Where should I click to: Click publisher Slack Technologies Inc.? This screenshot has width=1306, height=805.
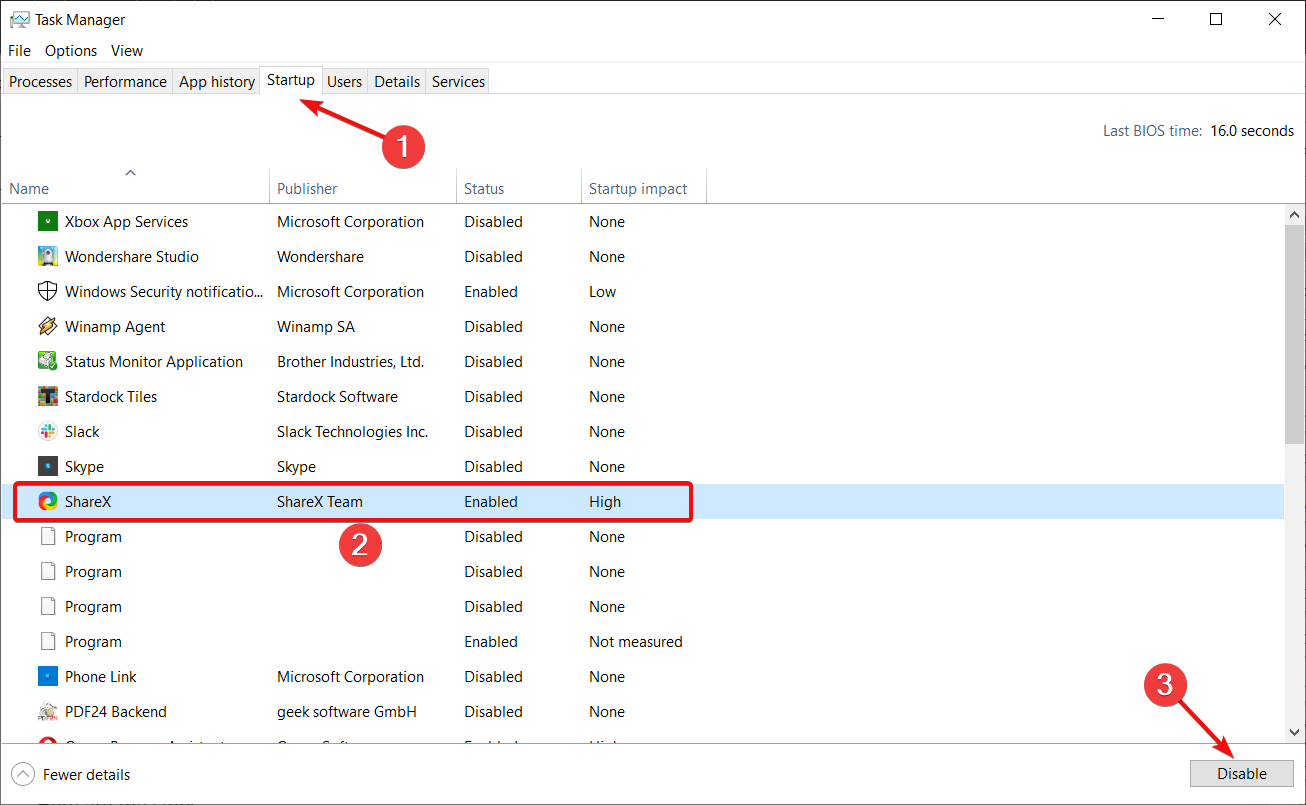pos(353,432)
